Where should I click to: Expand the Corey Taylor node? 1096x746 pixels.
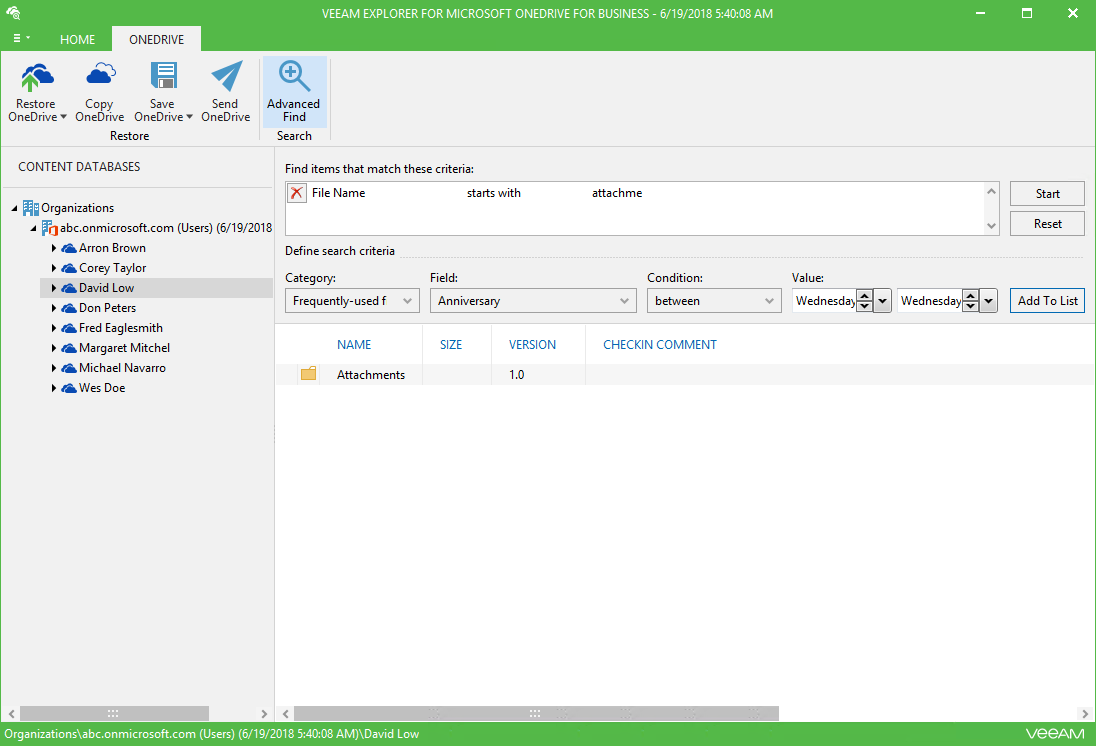pos(53,268)
